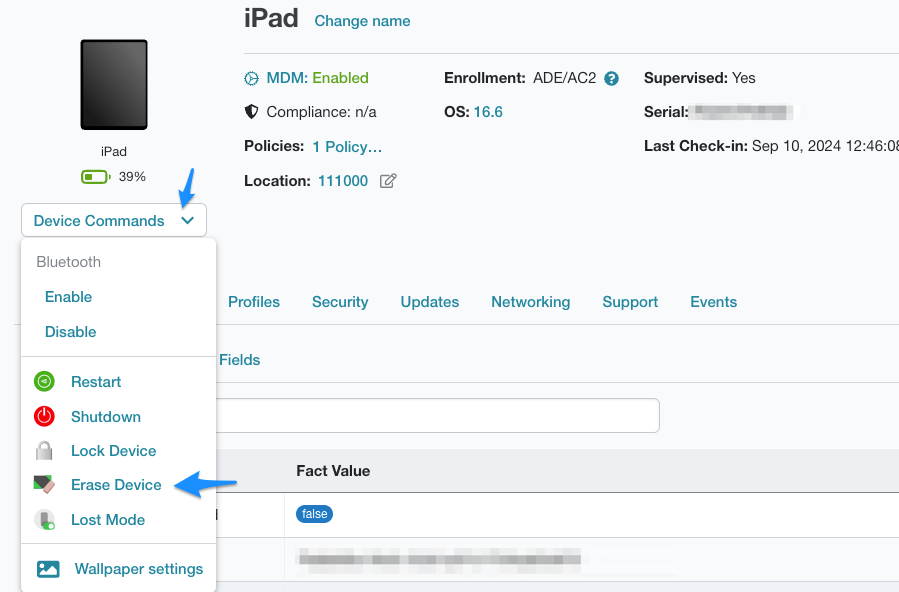Viewport: 899px width, 592px height.
Task: Open the Device Commands dropdown
Action: tap(114, 221)
